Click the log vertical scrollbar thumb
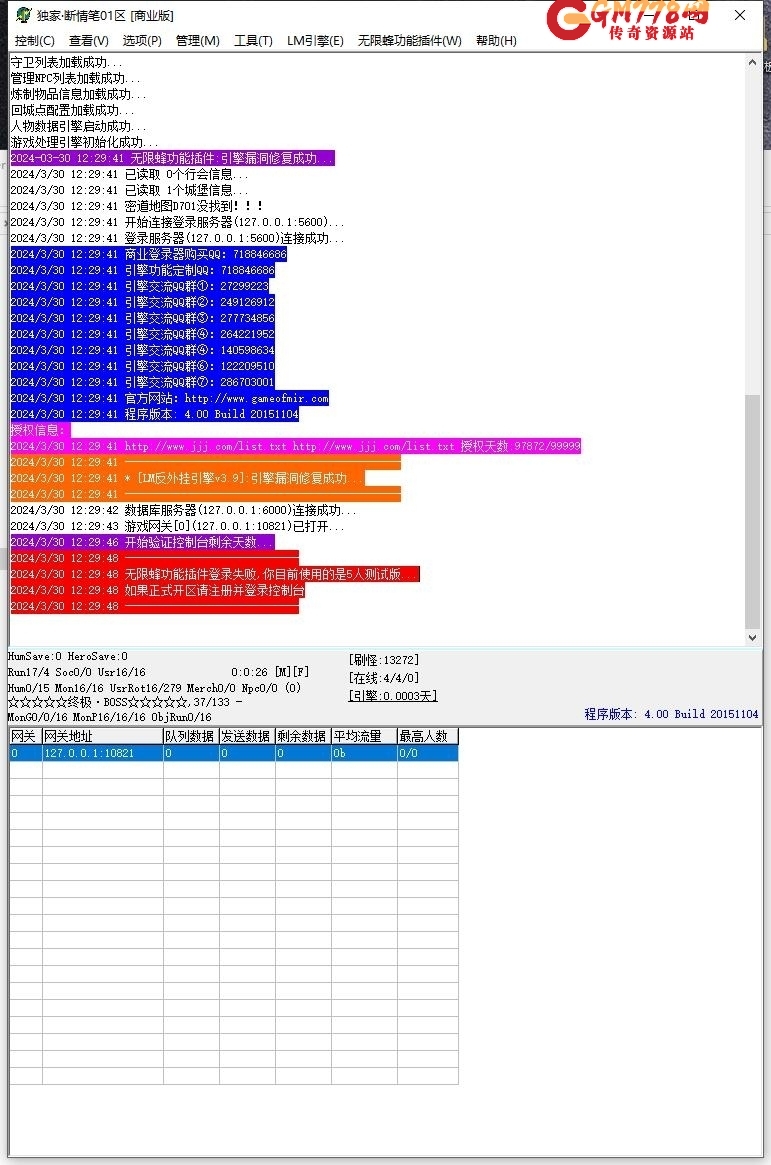771x1165 pixels. pyautogui.click(x=753, y=510)
